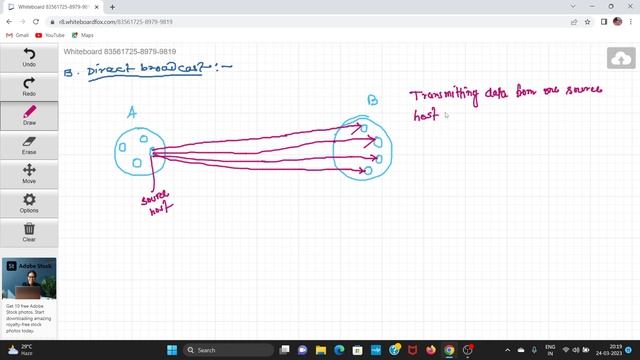The height and width of the screenshot is (360, 640).
Task: Open the Adobe Stock advertisement
Action: tap(29, 296)
